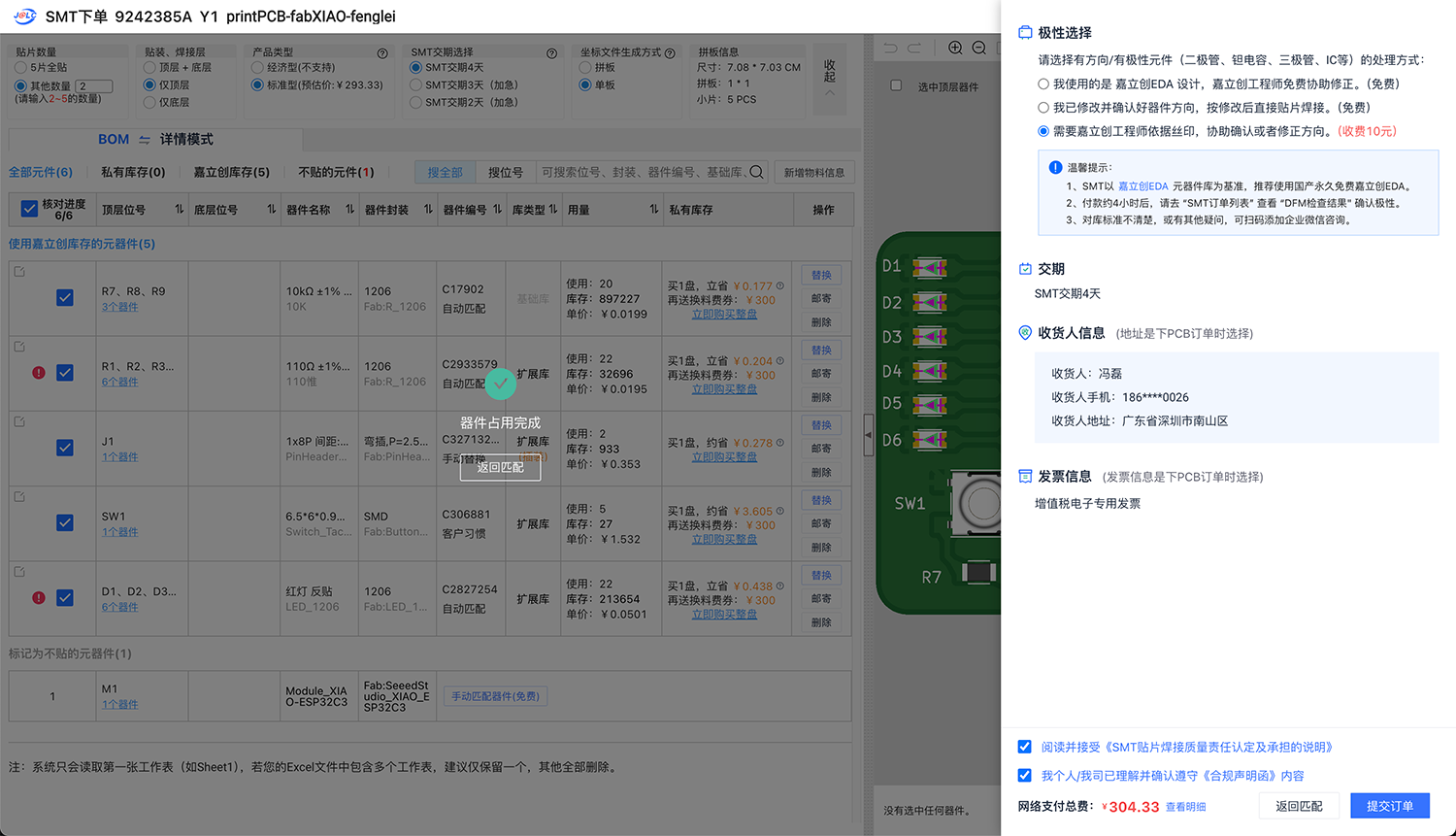Viewport: 1456px width, 836px height.
Task: Click the info icon beside ¥0.177 savings
Action: (x=780, y=285)
